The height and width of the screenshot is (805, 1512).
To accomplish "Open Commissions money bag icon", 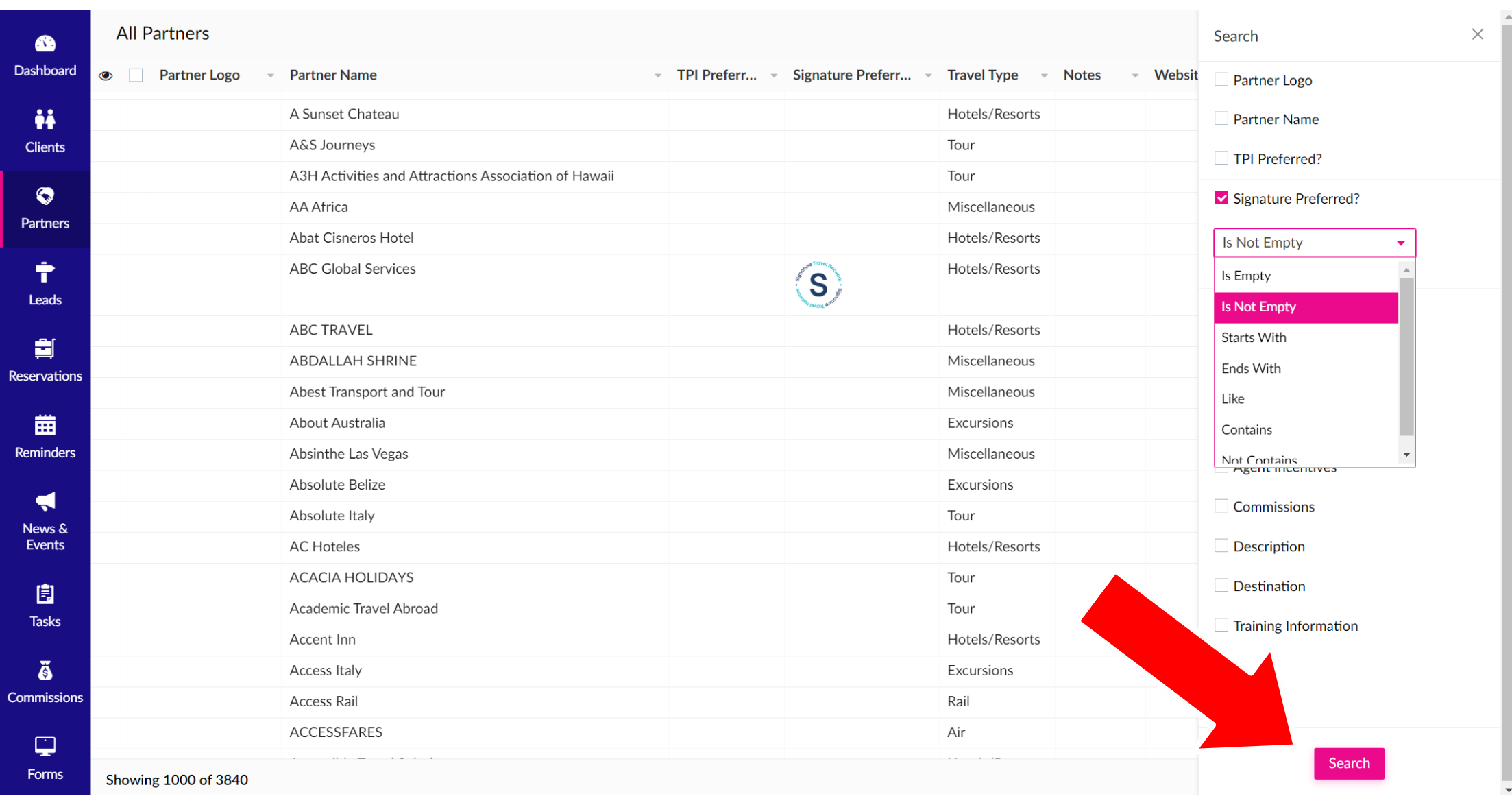I will (45, 671).
